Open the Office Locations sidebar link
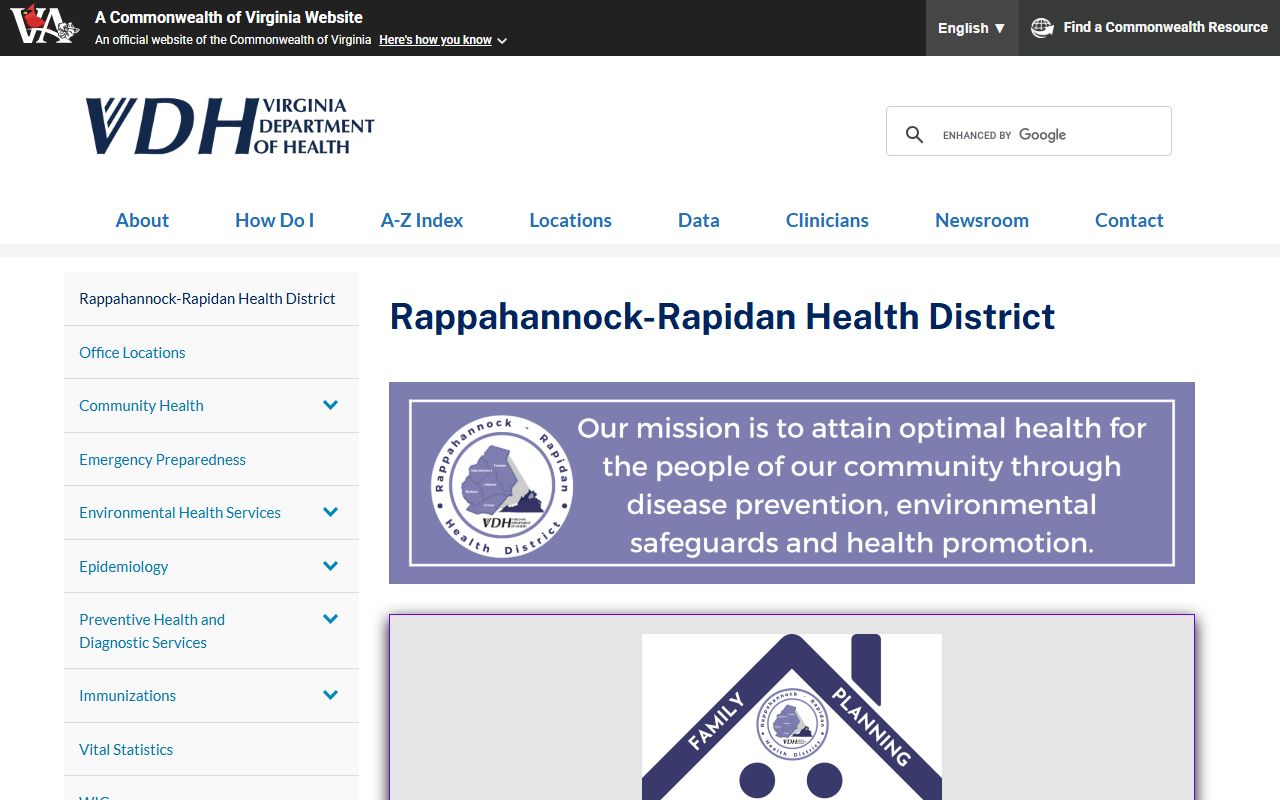The image size is (1280, 800). click(x=132, y=352)
